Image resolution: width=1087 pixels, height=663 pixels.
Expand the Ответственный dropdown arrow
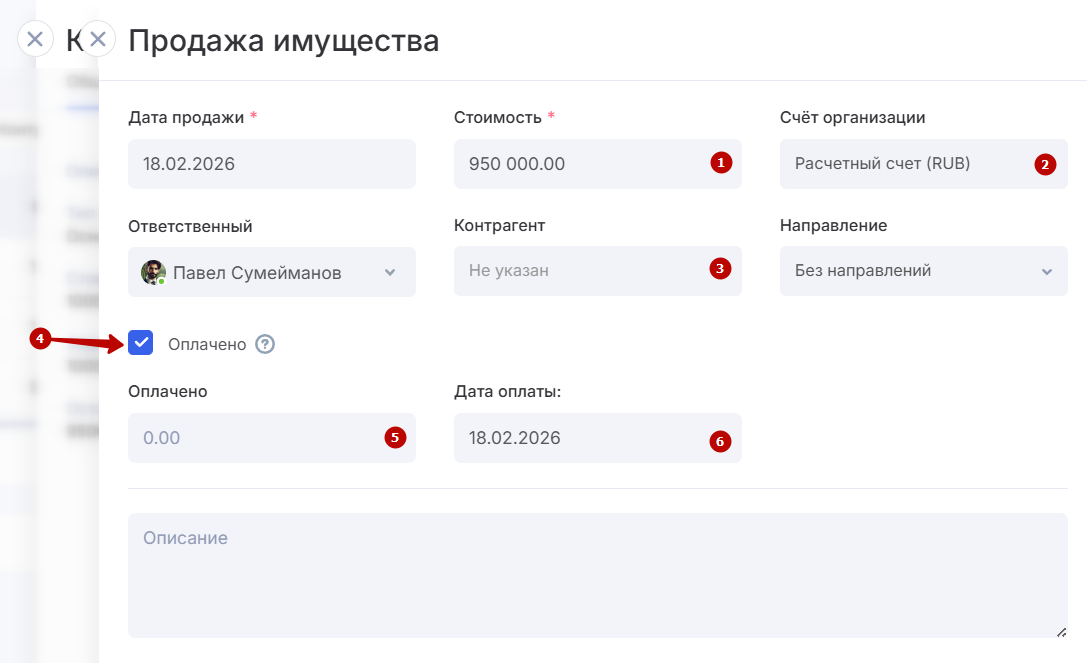(390, 272)
